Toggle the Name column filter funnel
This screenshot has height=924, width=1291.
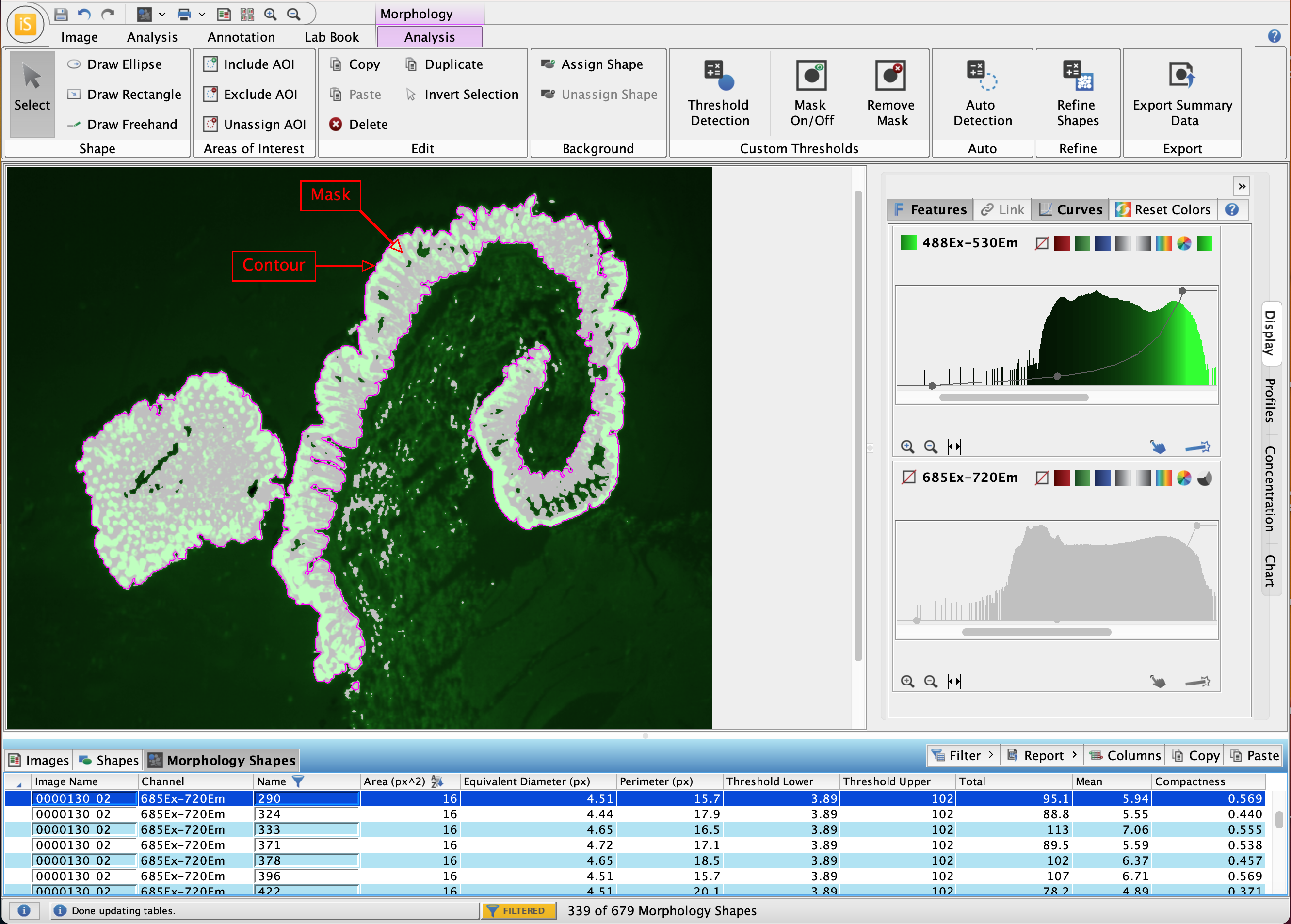(298, 781)
